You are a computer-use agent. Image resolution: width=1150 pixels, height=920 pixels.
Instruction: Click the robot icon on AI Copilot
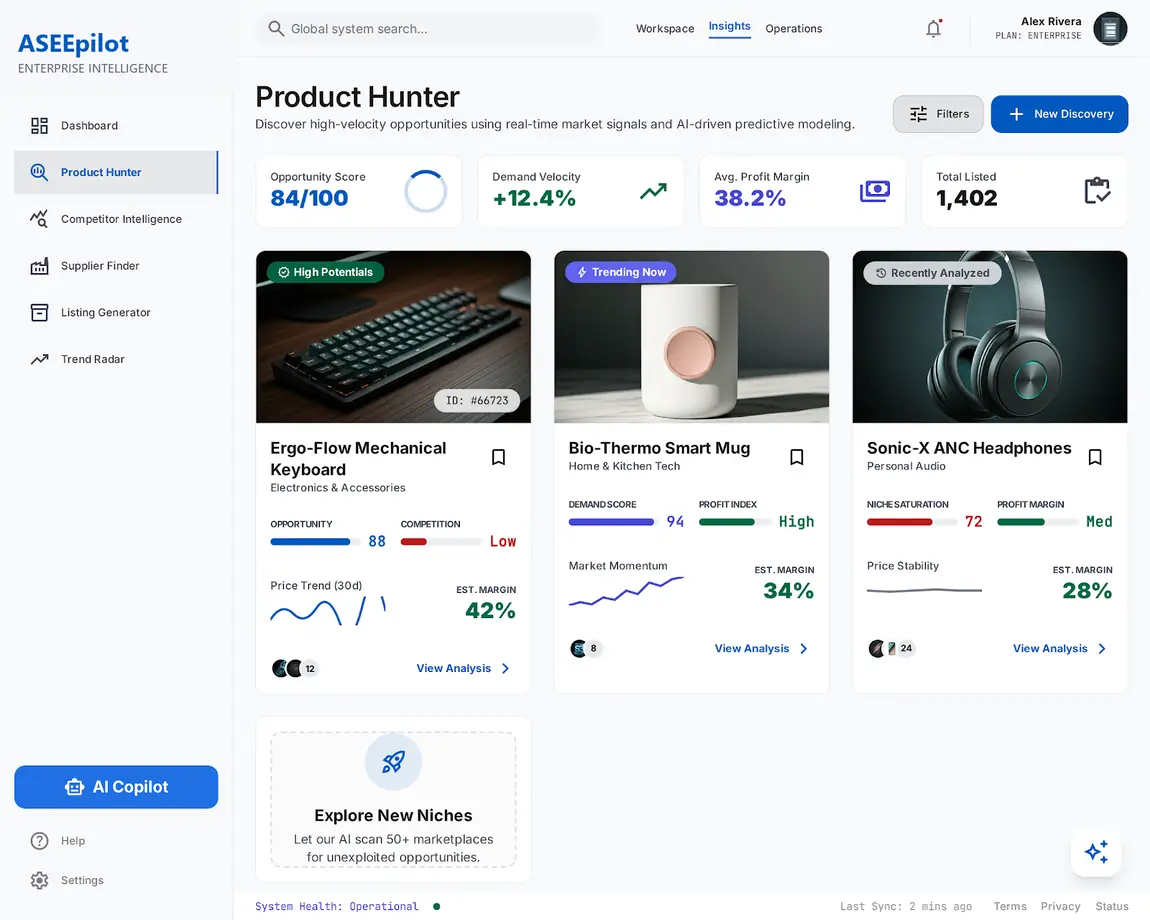(74, 787)
